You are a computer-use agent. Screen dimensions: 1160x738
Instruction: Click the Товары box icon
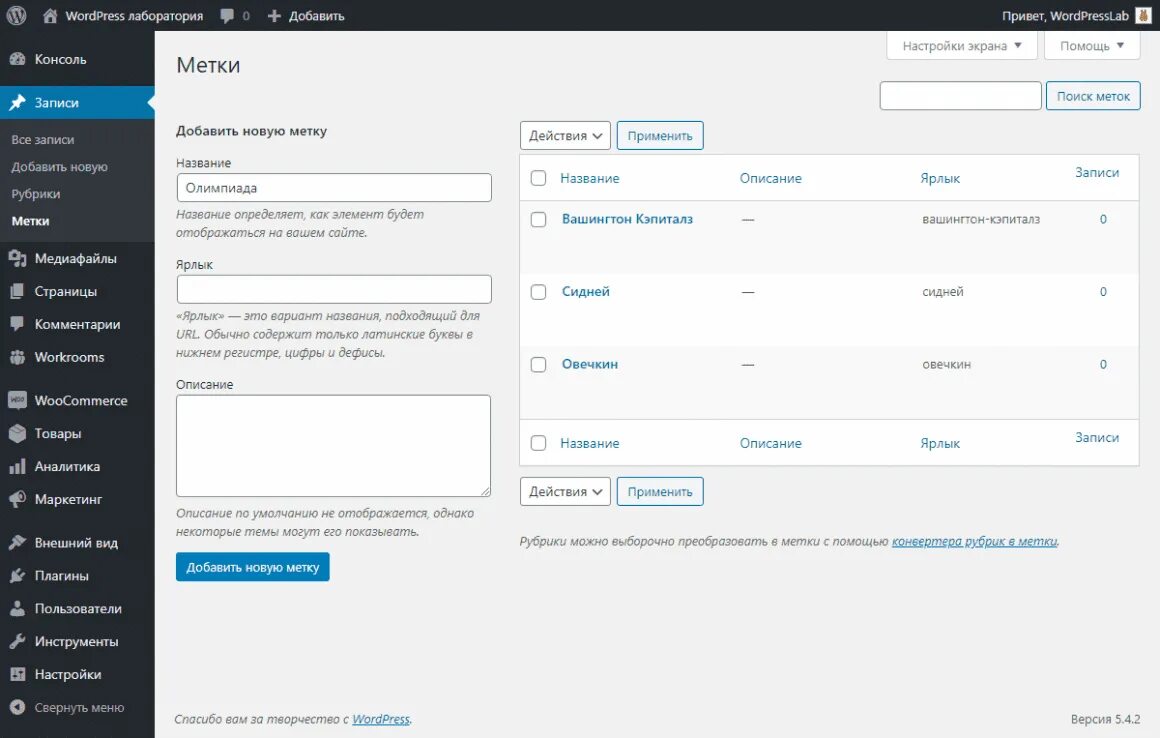17,433
